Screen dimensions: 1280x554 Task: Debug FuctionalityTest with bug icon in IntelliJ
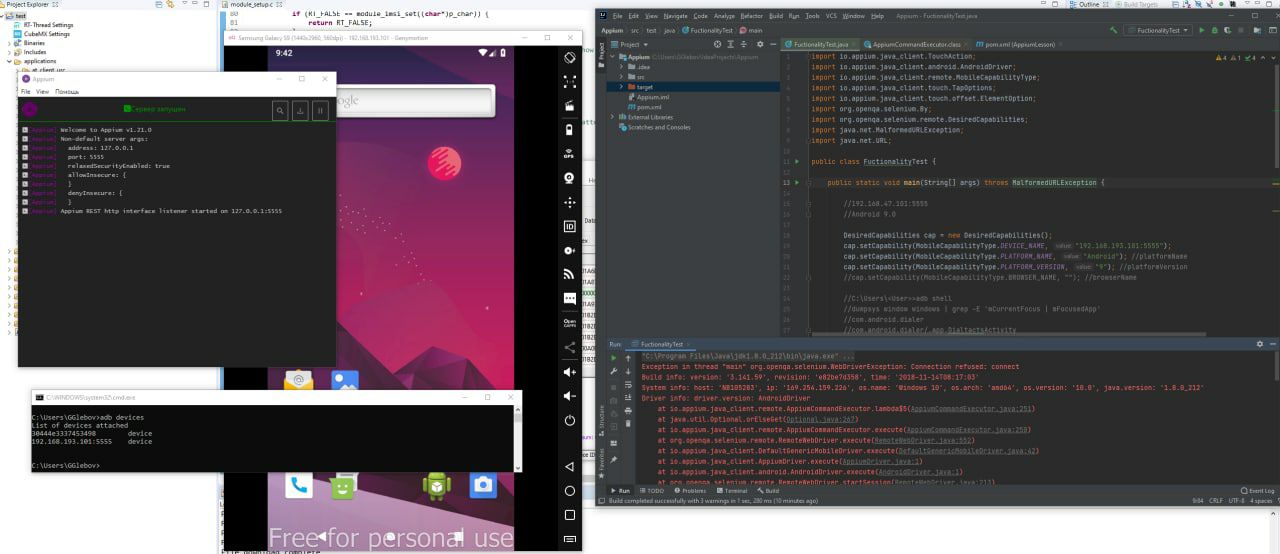(1214, 30)
